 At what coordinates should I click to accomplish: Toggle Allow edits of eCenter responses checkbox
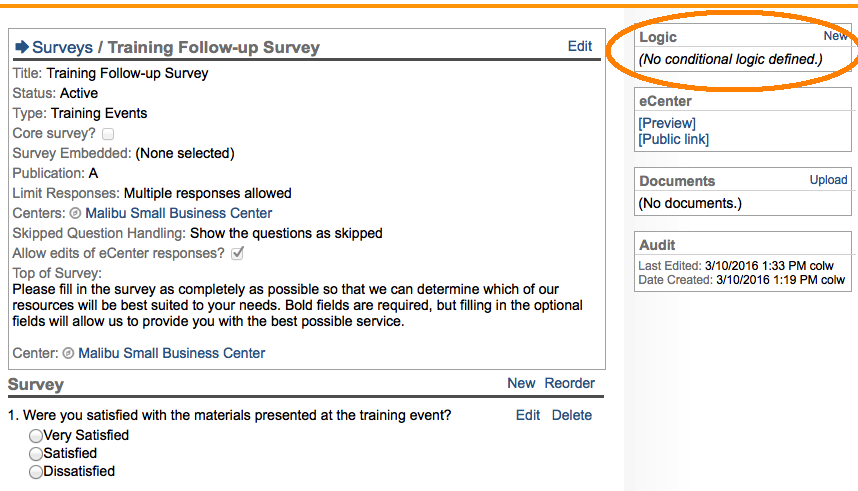click(238, 253)
